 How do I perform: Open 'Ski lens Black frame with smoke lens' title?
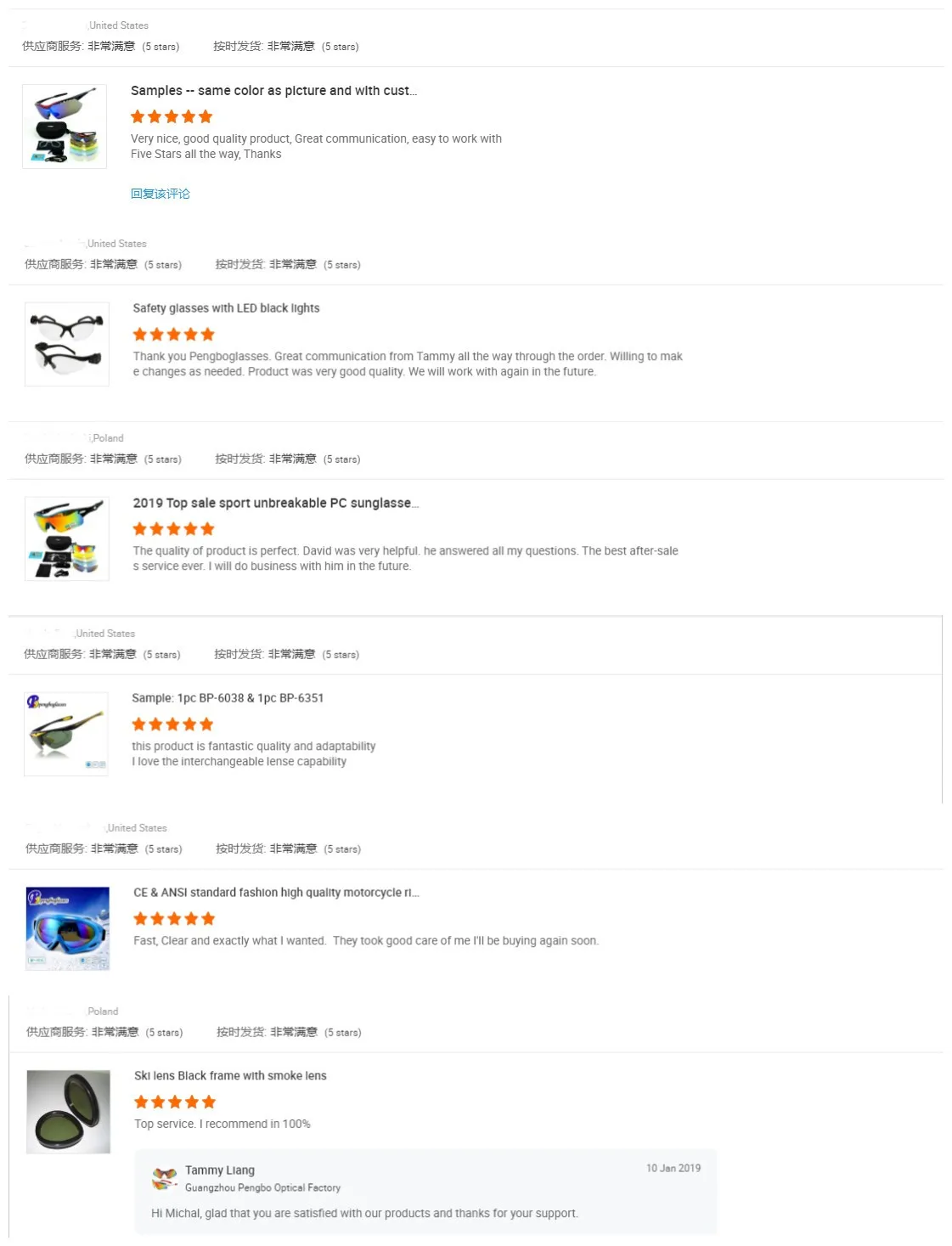230,1075
